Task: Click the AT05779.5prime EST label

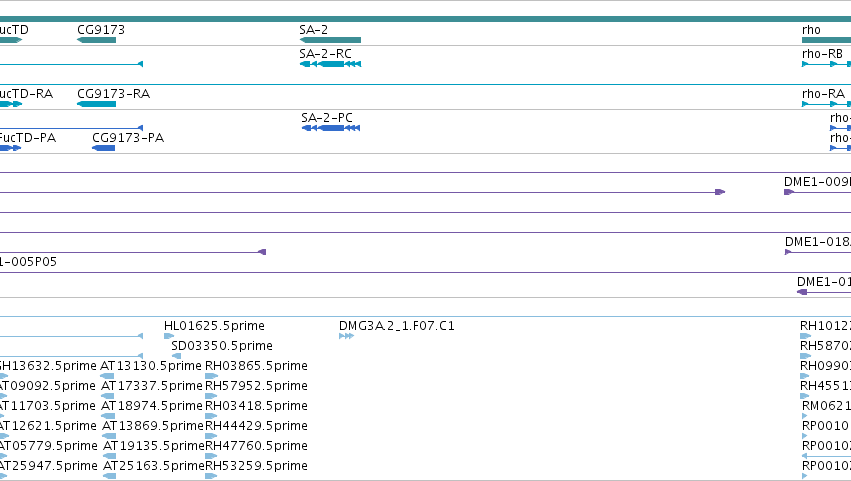Action: 49,446
